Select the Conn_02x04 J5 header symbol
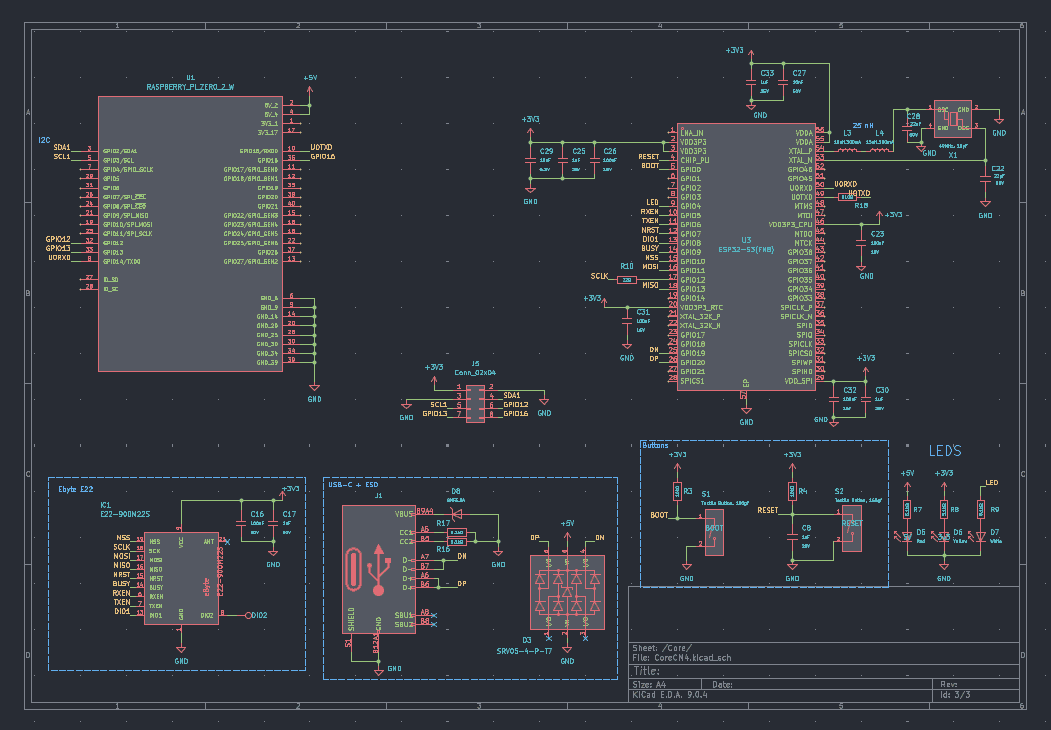 [x=475, y=402]
